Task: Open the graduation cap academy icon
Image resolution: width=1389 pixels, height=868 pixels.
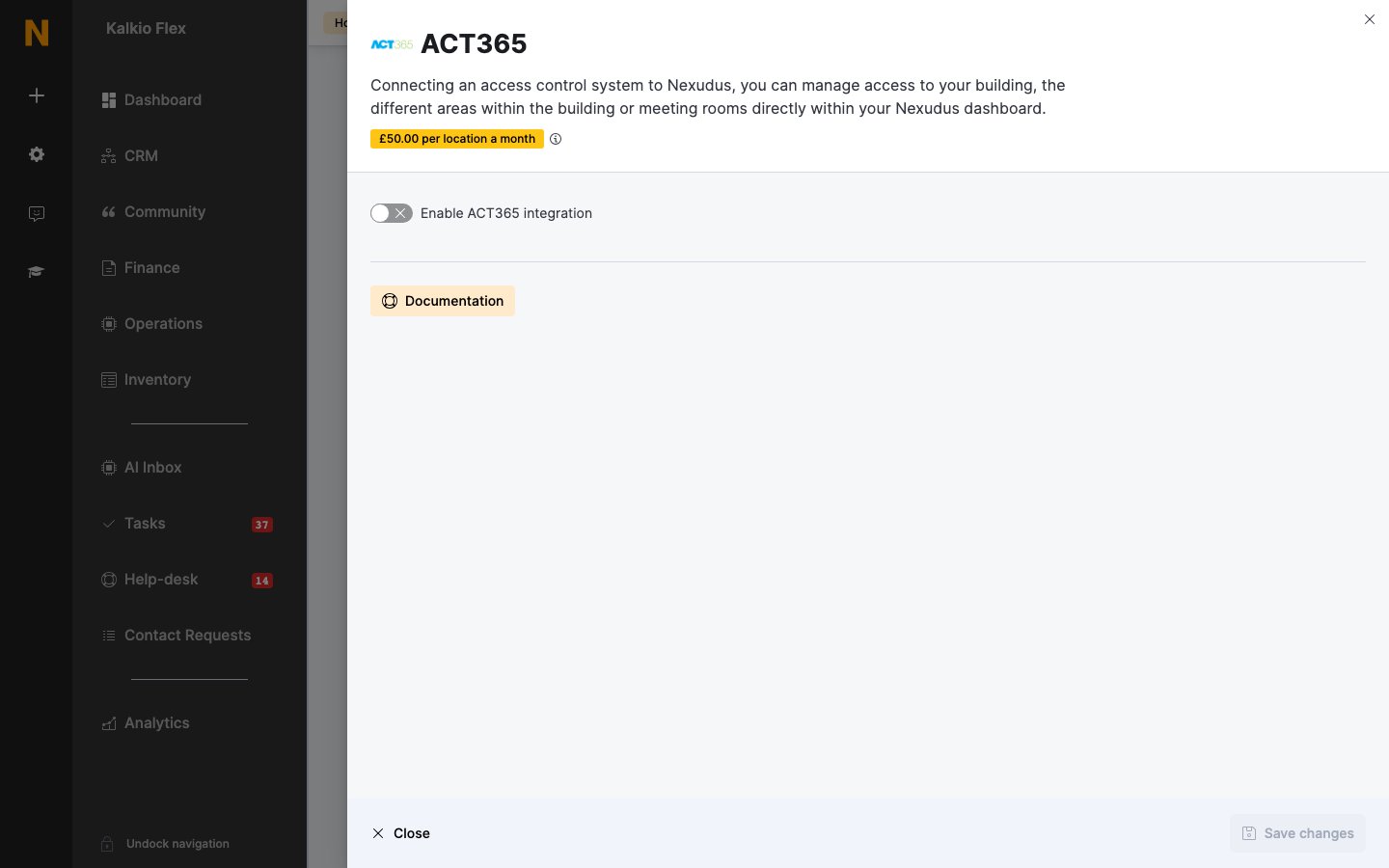Action: pyautogui.click(x=37, y=272)
